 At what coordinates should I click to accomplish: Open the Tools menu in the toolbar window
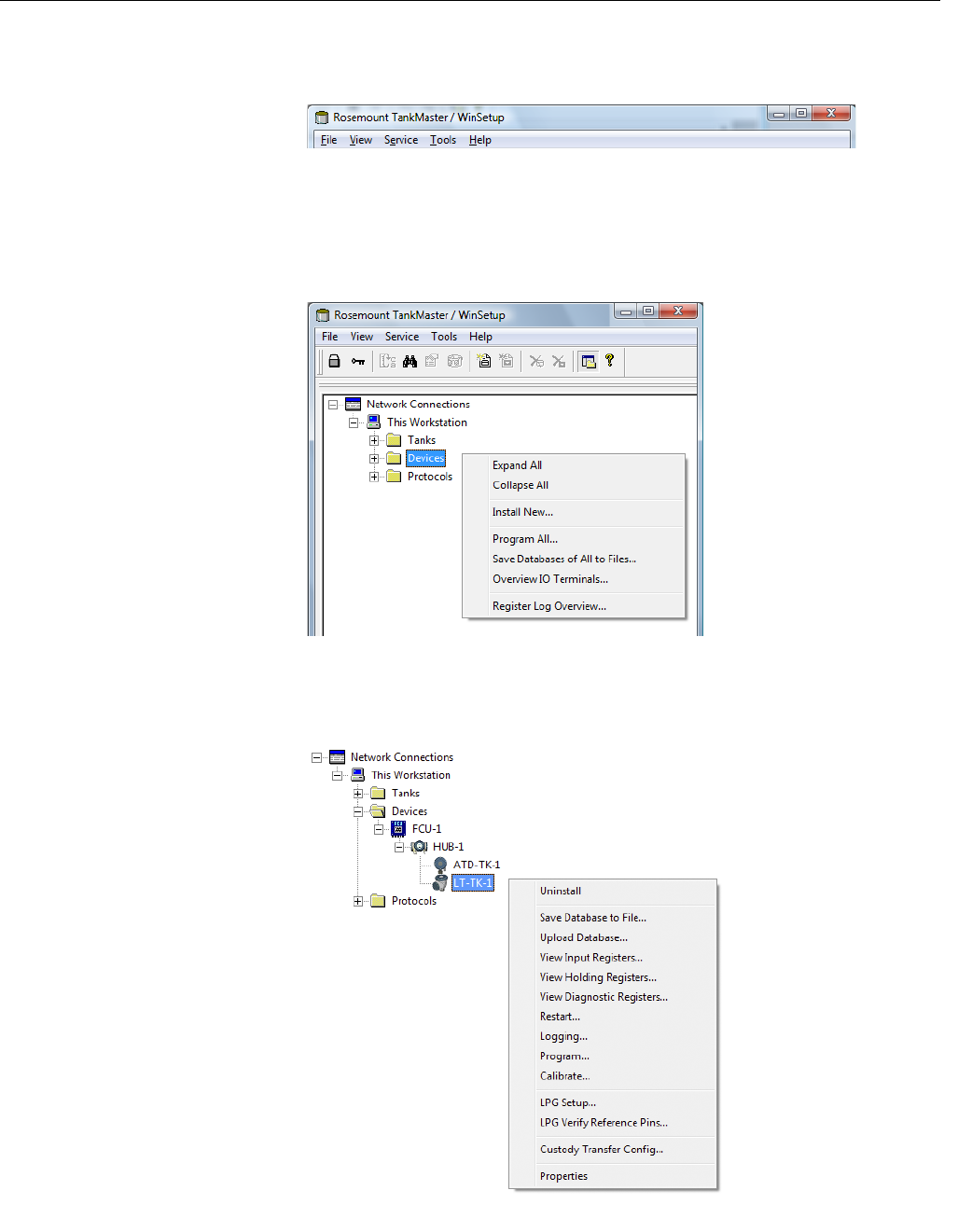pyautogui.click(x=444, y=337)
